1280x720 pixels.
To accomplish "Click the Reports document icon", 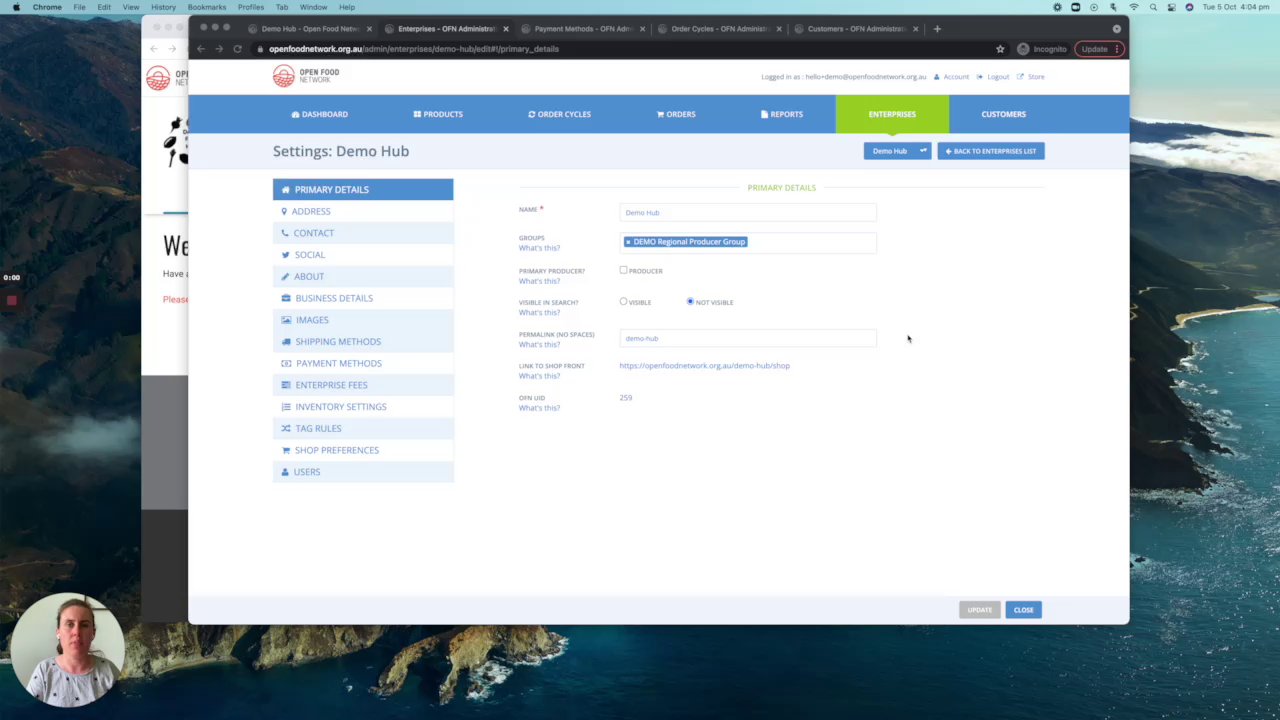I will point(764,114).
